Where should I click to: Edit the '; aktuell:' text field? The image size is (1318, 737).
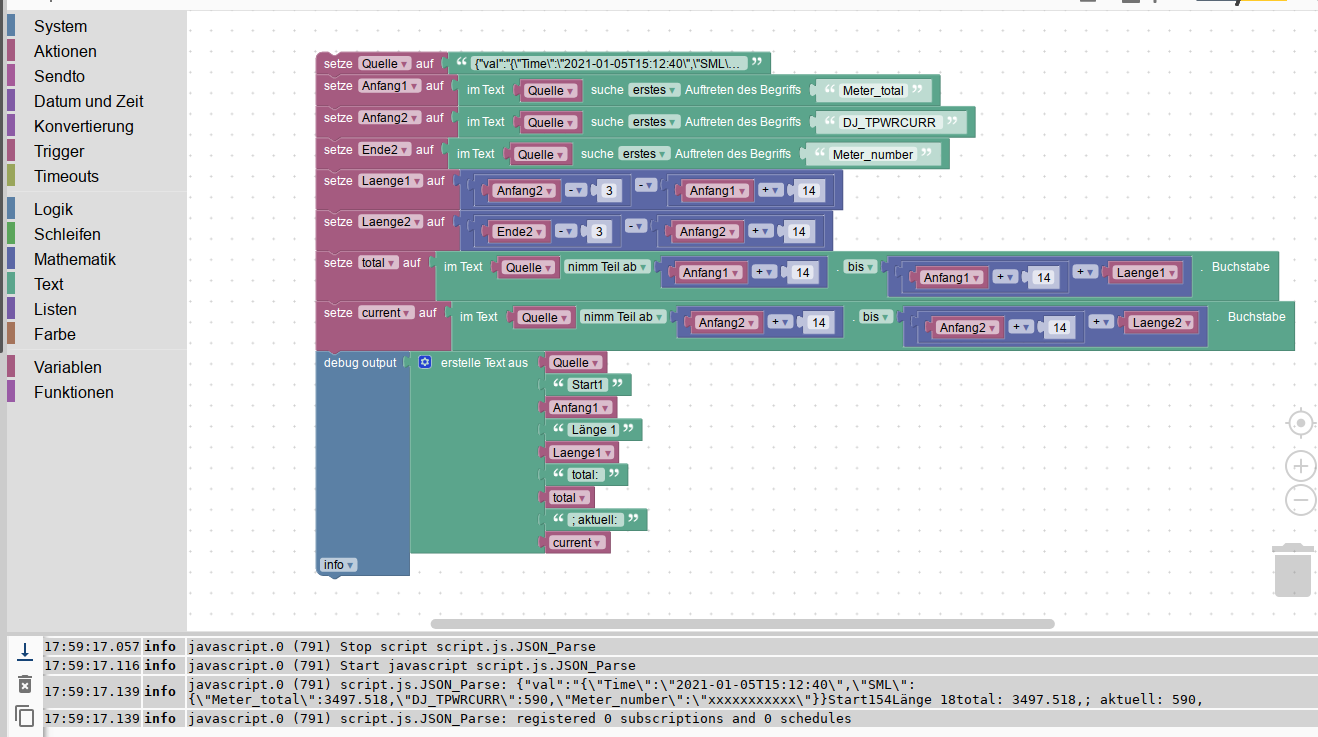pos(596,520)
